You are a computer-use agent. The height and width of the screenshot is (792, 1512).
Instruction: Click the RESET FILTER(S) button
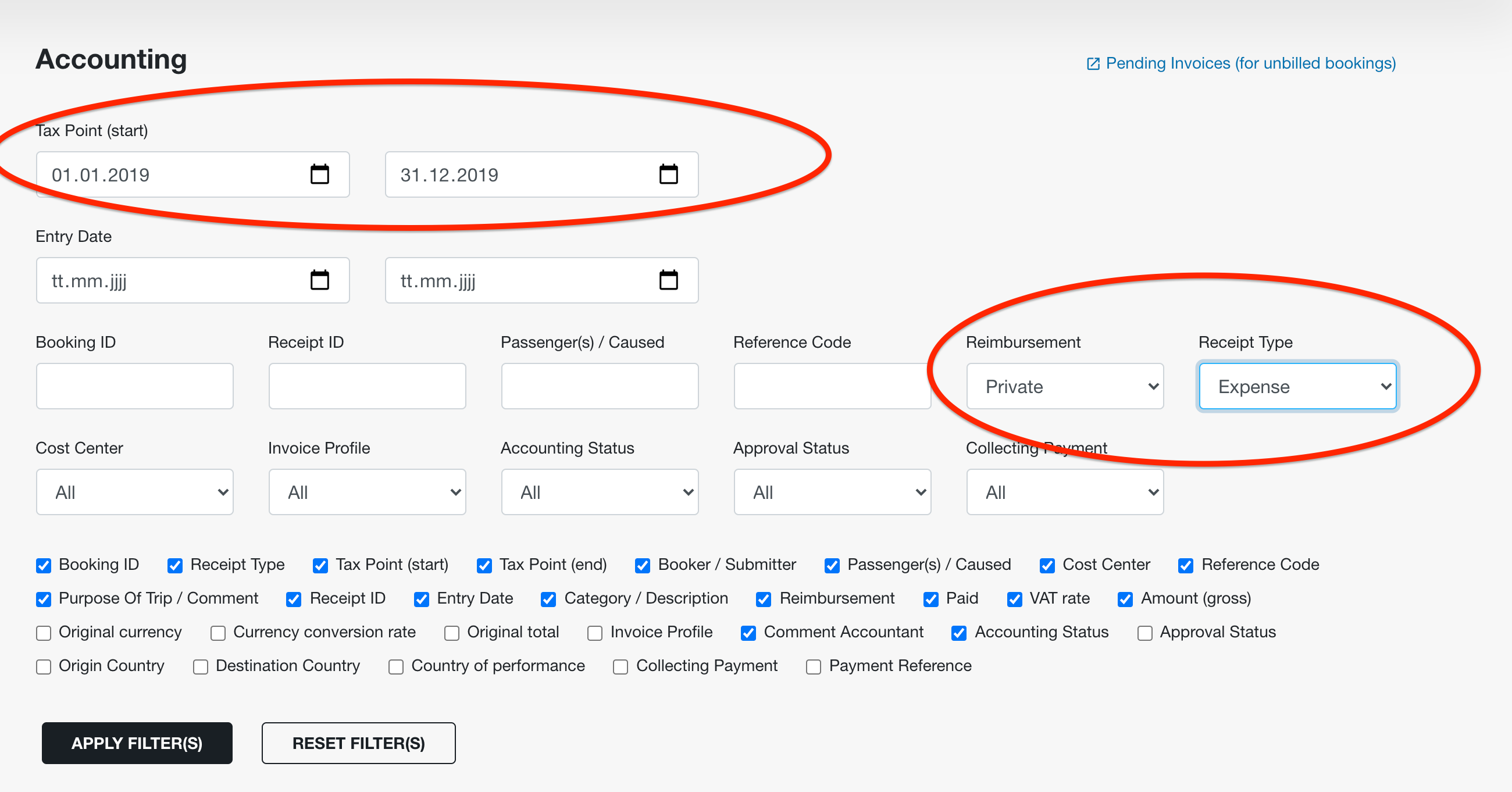[359, 743]
